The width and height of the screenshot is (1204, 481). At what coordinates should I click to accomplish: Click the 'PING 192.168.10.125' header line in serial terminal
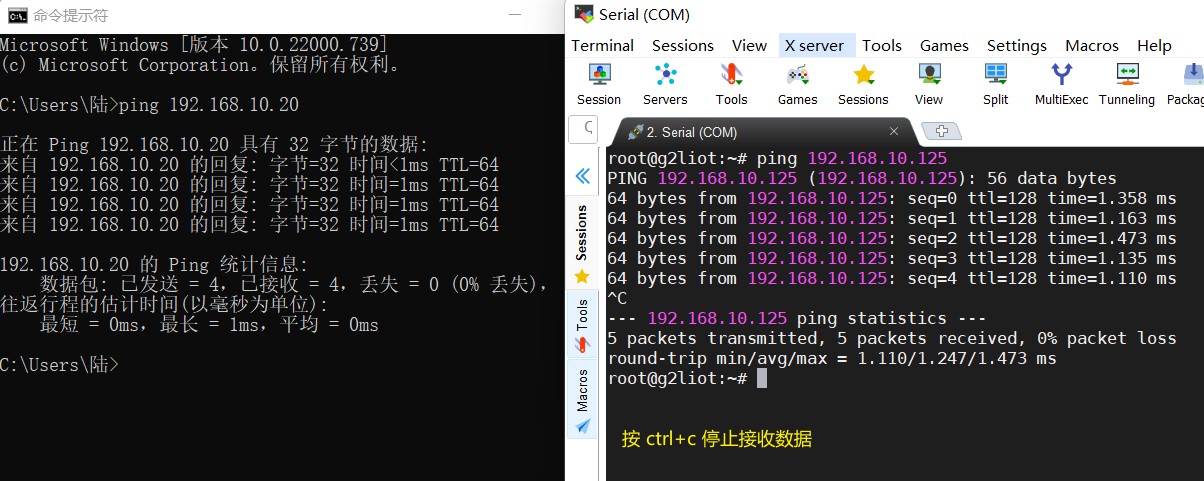coord(862,178)
